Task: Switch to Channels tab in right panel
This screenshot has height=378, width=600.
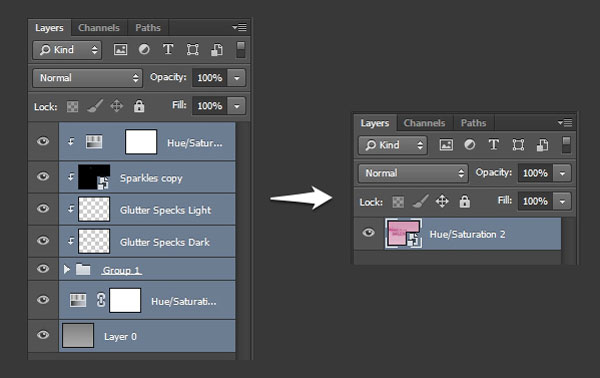Action: point(424,123)
